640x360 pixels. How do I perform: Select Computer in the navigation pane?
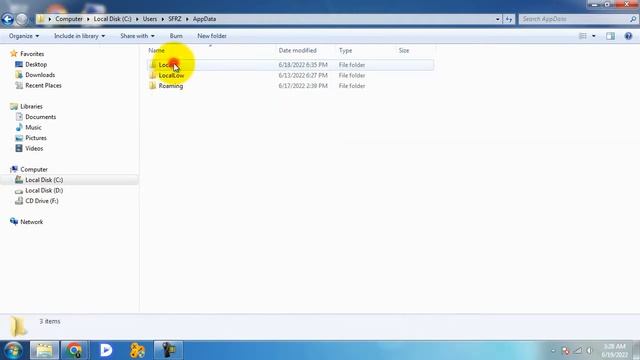point(34,169)
